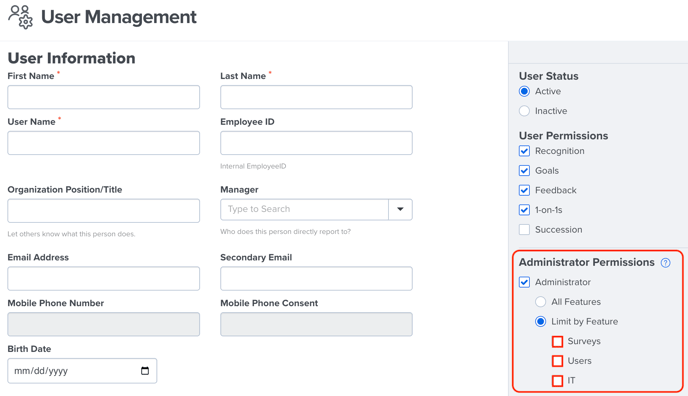This screenshot has width=688, height=396.
Task: Check the Surveys feature checkbox
Action: click(x=557, y=341)
